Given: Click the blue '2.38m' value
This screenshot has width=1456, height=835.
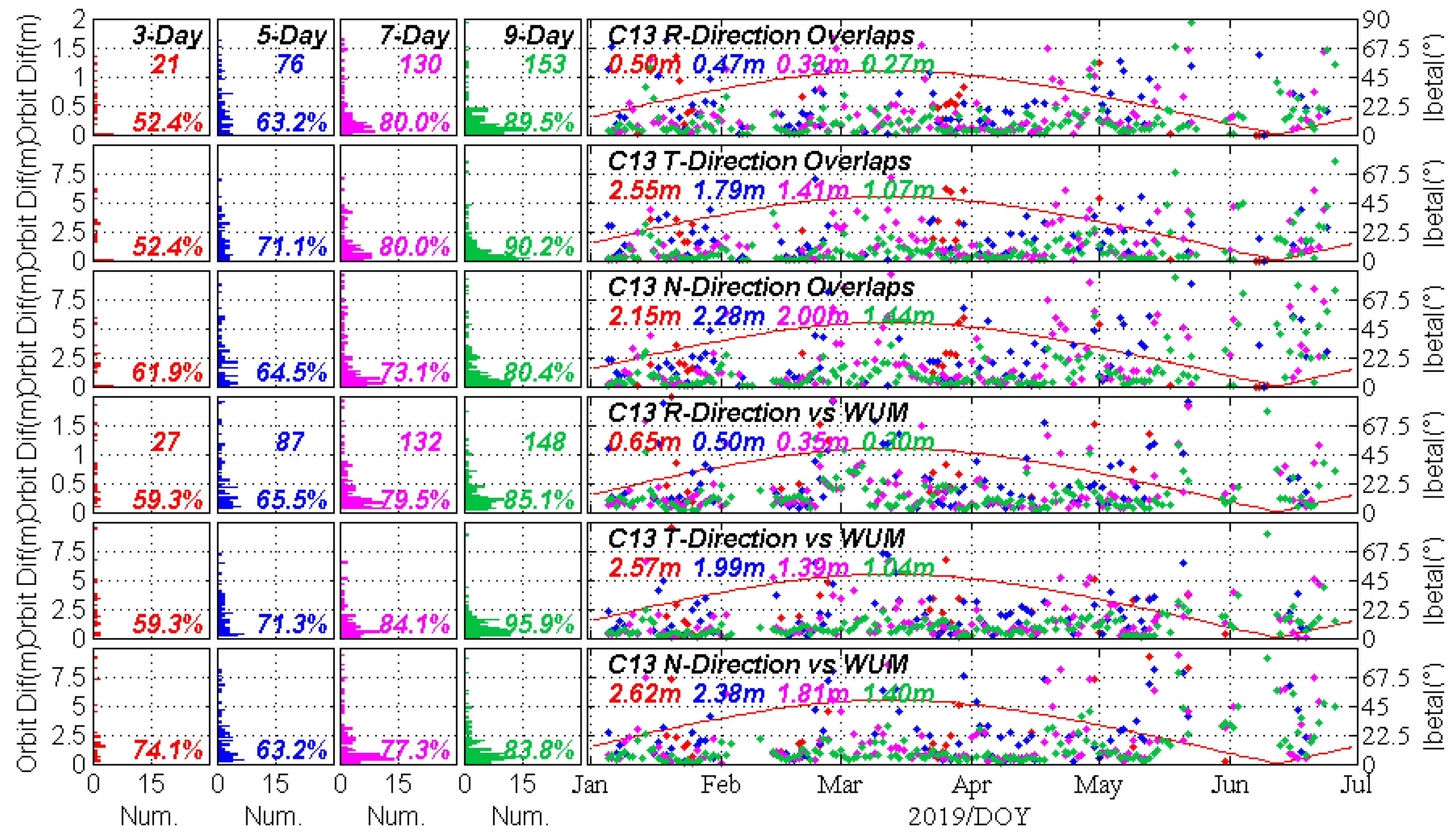Looking at the screenshot, I should click(728, 693).
